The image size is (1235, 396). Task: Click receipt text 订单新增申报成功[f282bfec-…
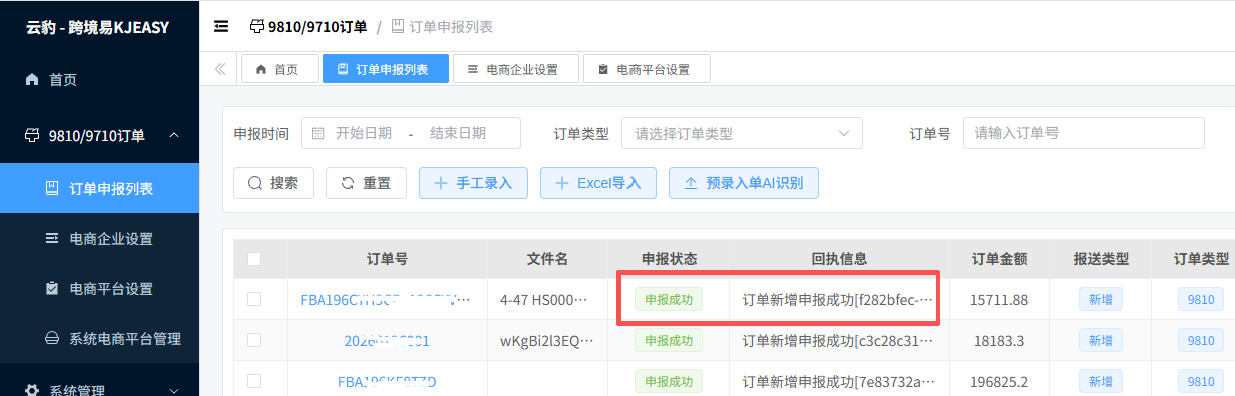tap(839, 299)
